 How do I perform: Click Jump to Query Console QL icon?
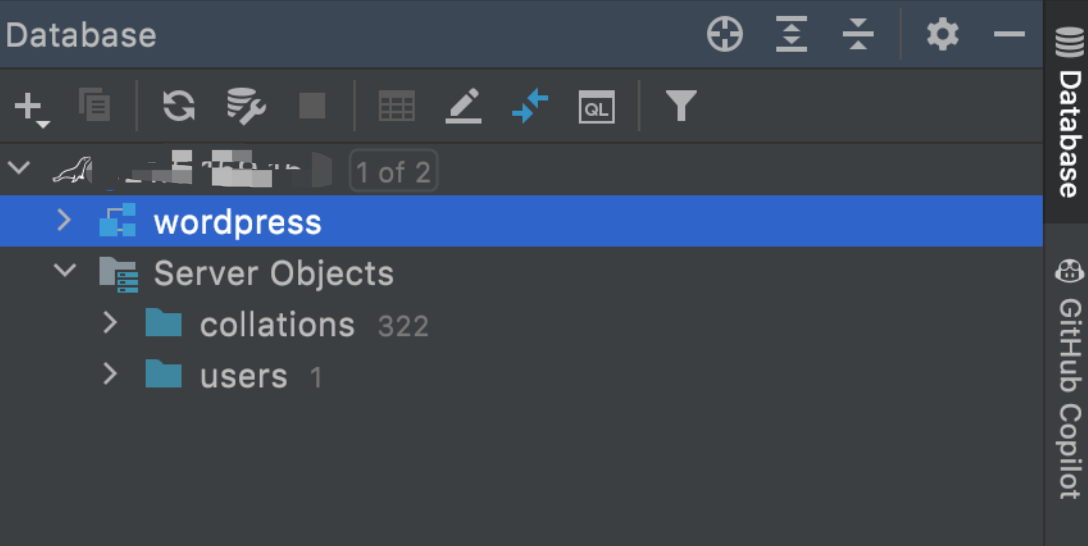tap(597, 107)
